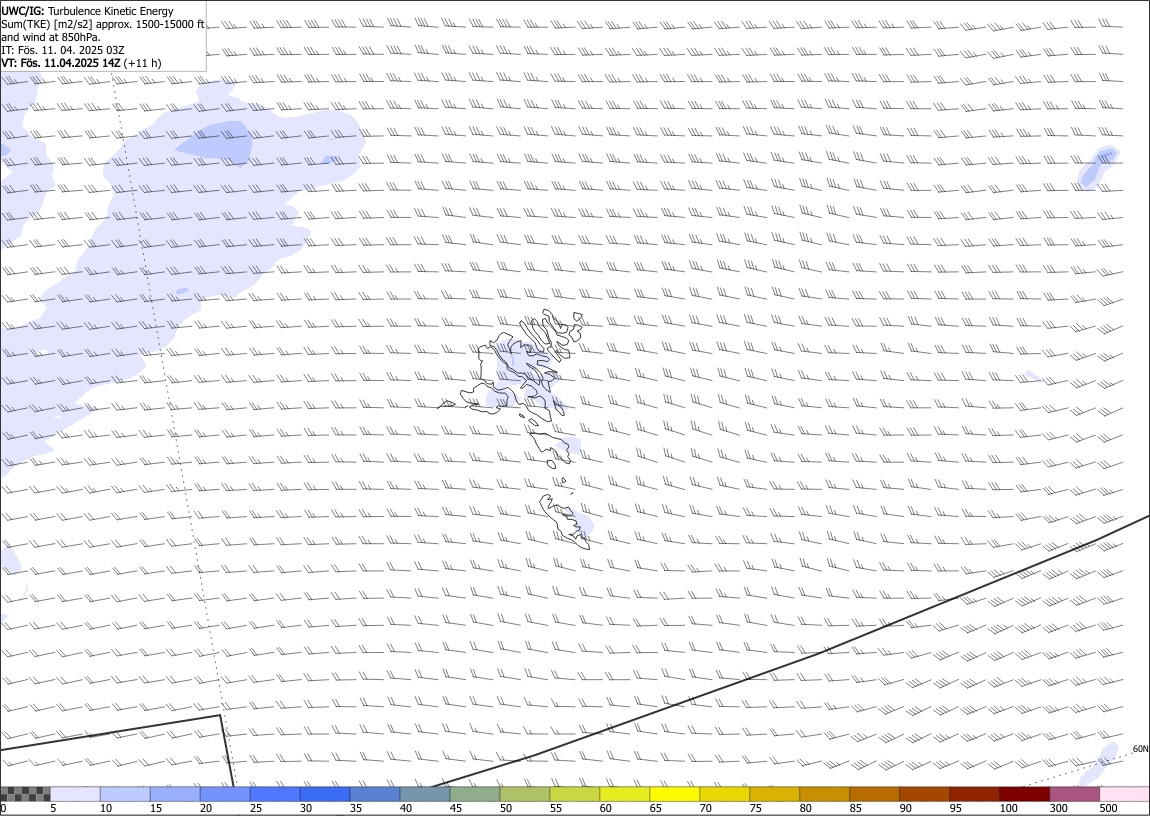The height and width of the screenshot is (816, 1150).
Task: Pick the light blue 10–15 legend swatch
Action: [x=125, y=794]
